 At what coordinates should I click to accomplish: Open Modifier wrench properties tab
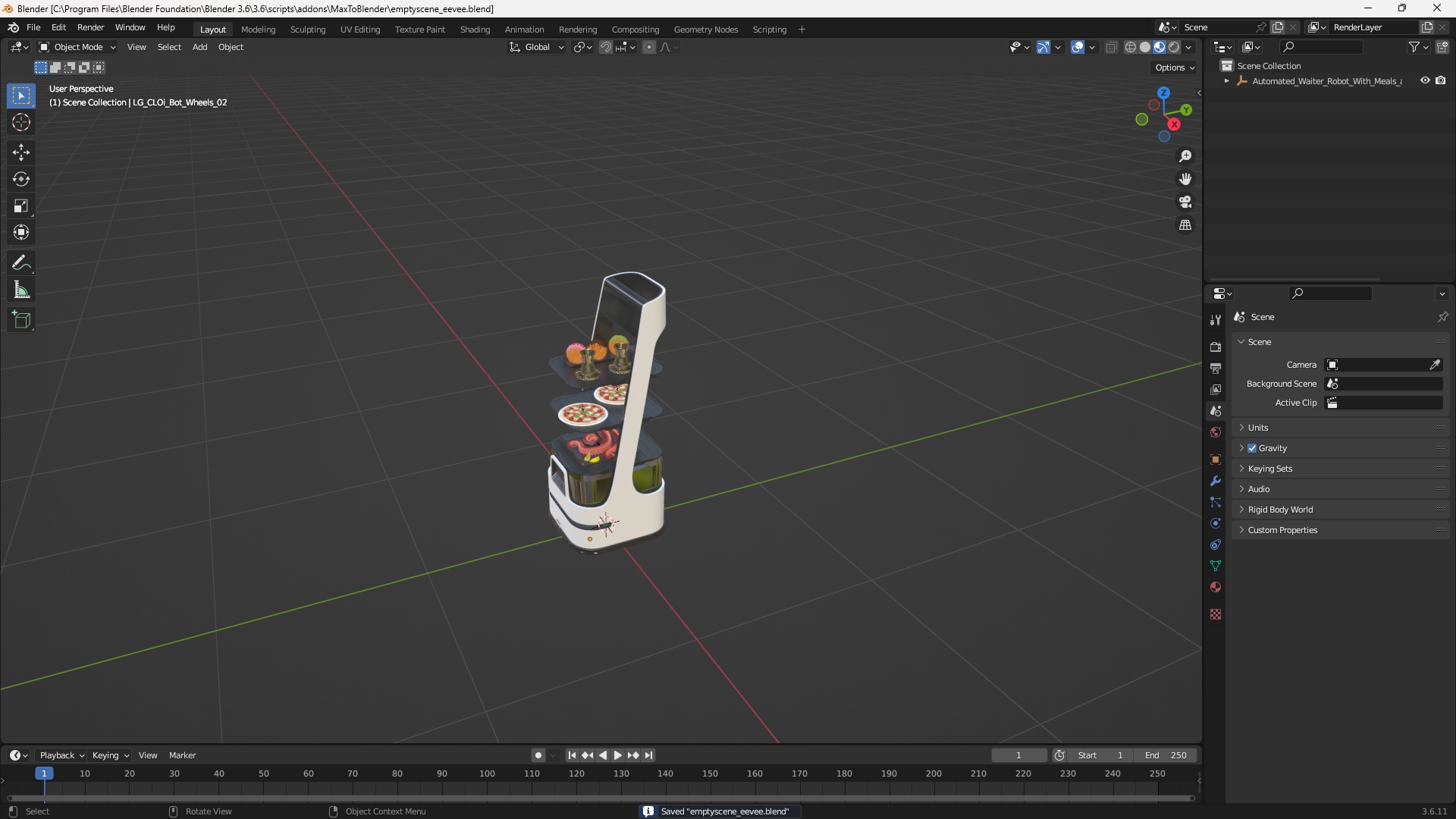1216,481
